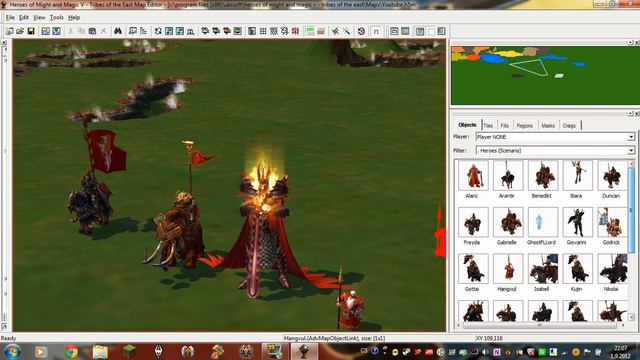Select the Freyda hero thumbnail
The image size is (640, 360).
[x=473, y=222]
